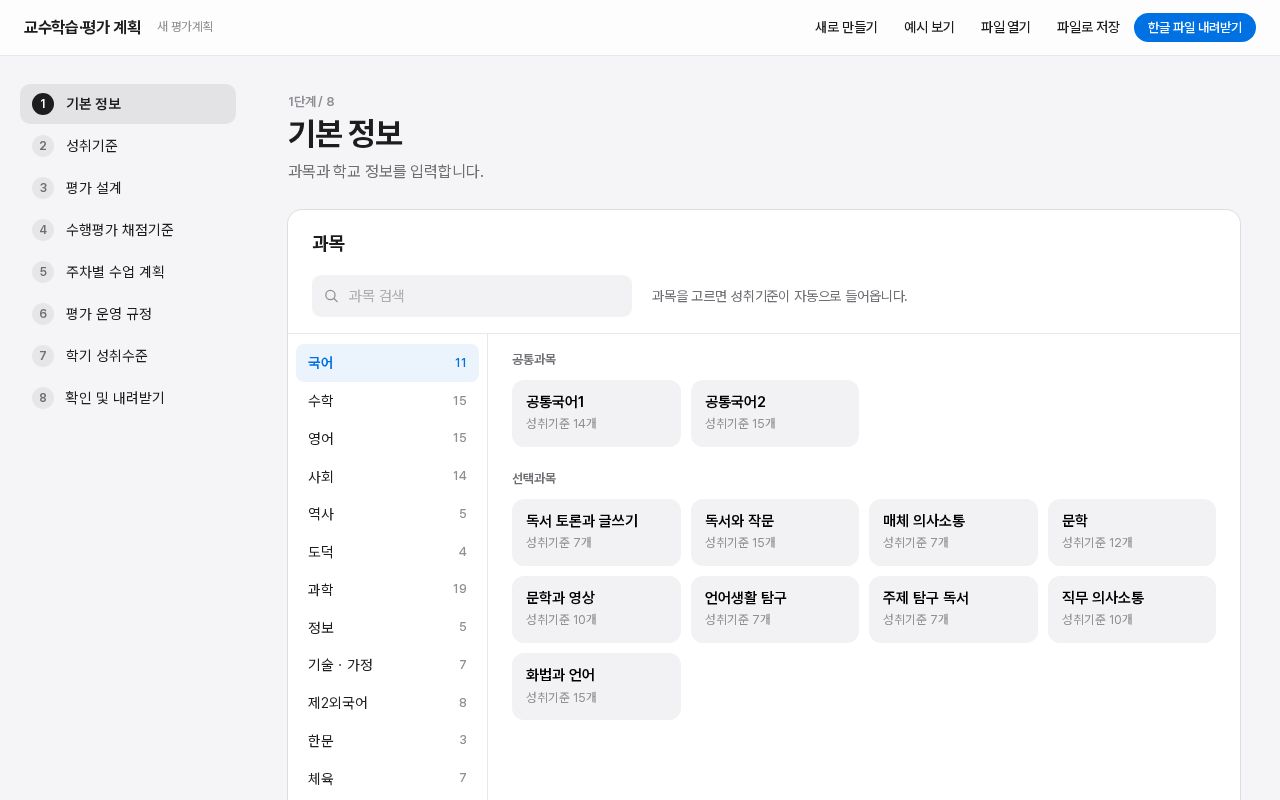1280x800 pixels.
Task: Select the 제2외국어 subject category
Action: 387,703
